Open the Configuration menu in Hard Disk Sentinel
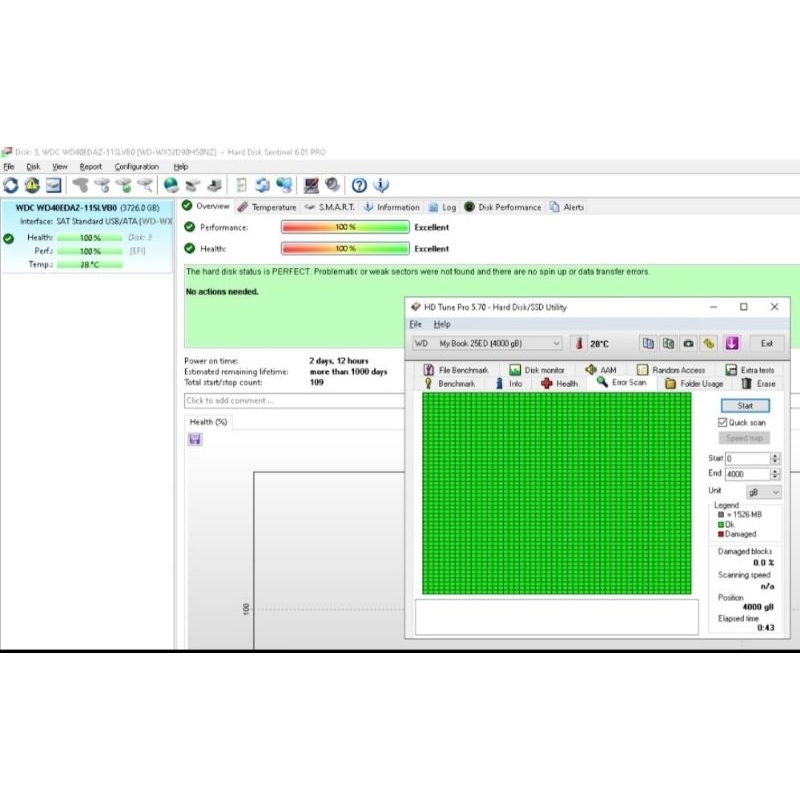This screenshot has height=800, width=800. [x=137, y=167]
